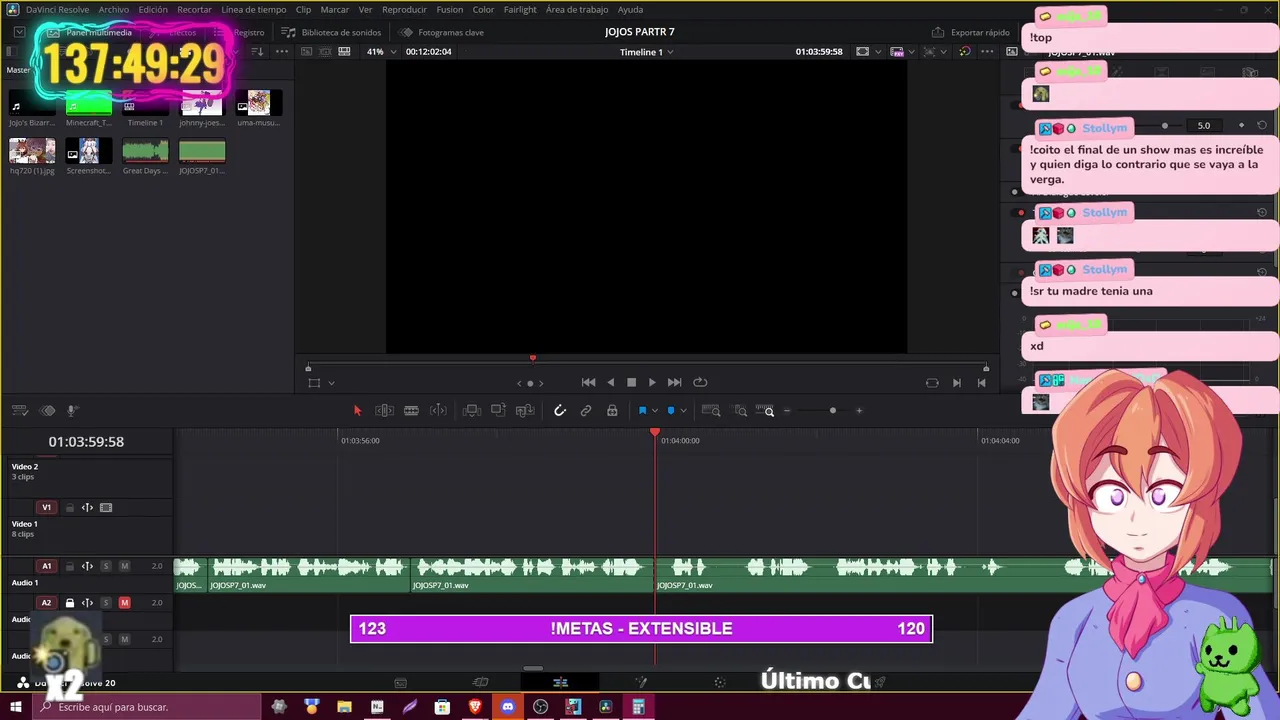Open flag color dropdown arrow
Image resolution: width=1280 pixels, height=720 pixels.
point(655,411)
